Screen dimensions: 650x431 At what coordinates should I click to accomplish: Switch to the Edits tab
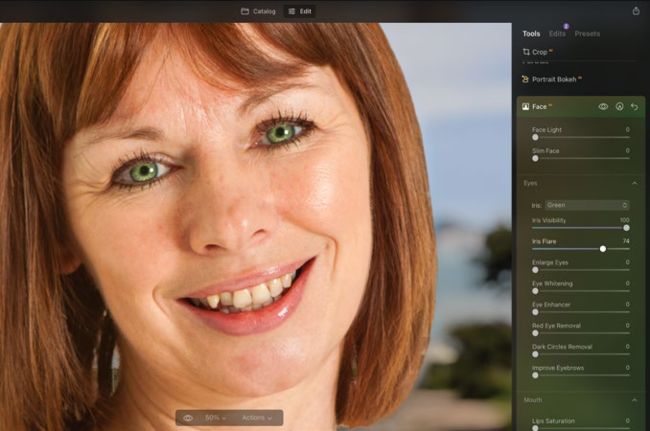(557, 33)
